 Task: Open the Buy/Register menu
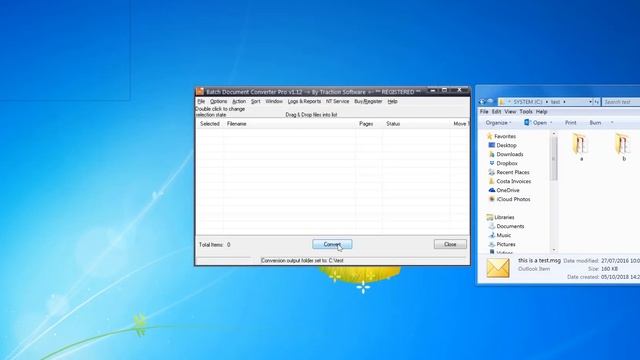click(368, 101)
